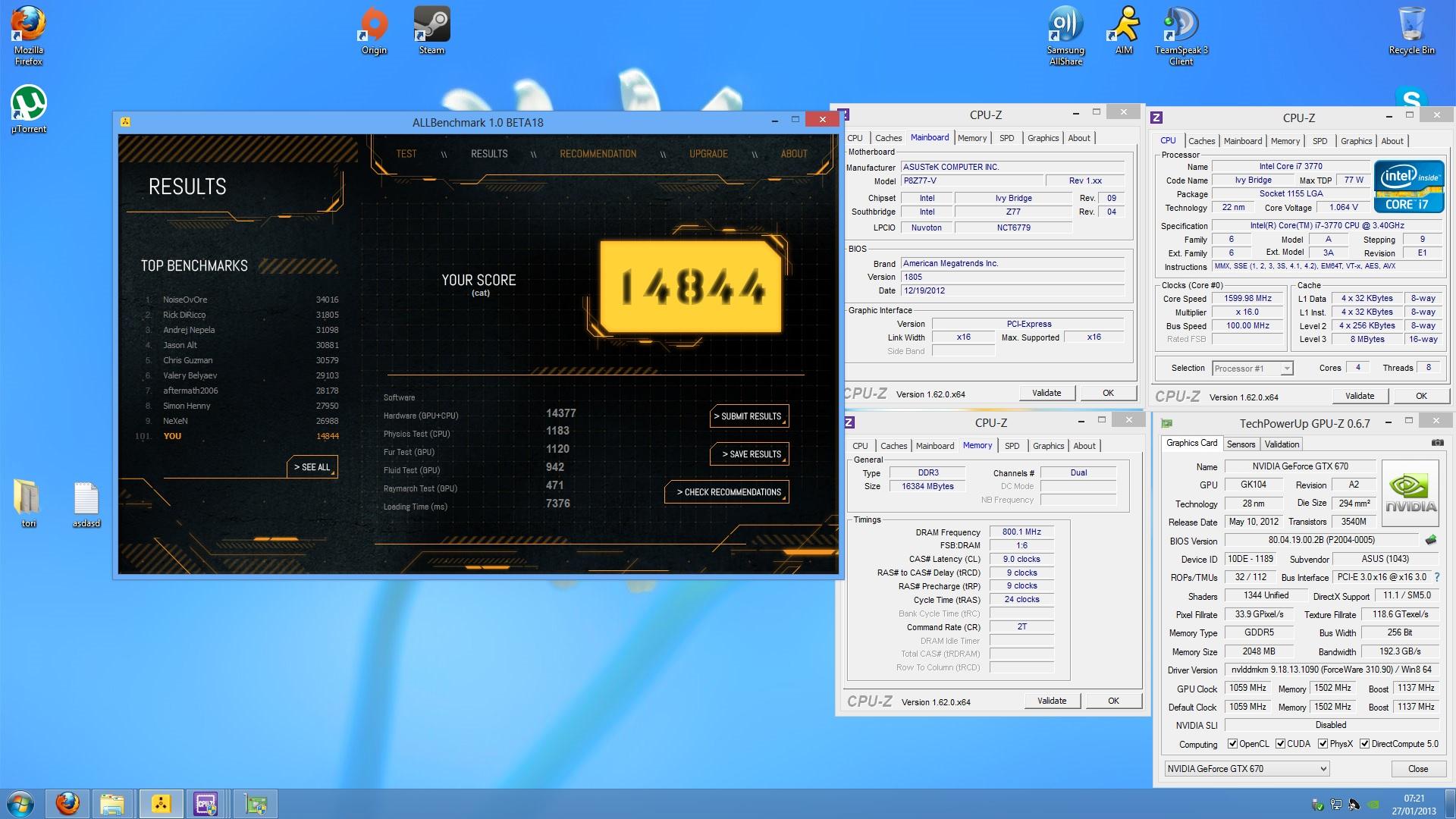Switch to RECOMMENDATION tab in ALLBenchmark

pos(598,154)
